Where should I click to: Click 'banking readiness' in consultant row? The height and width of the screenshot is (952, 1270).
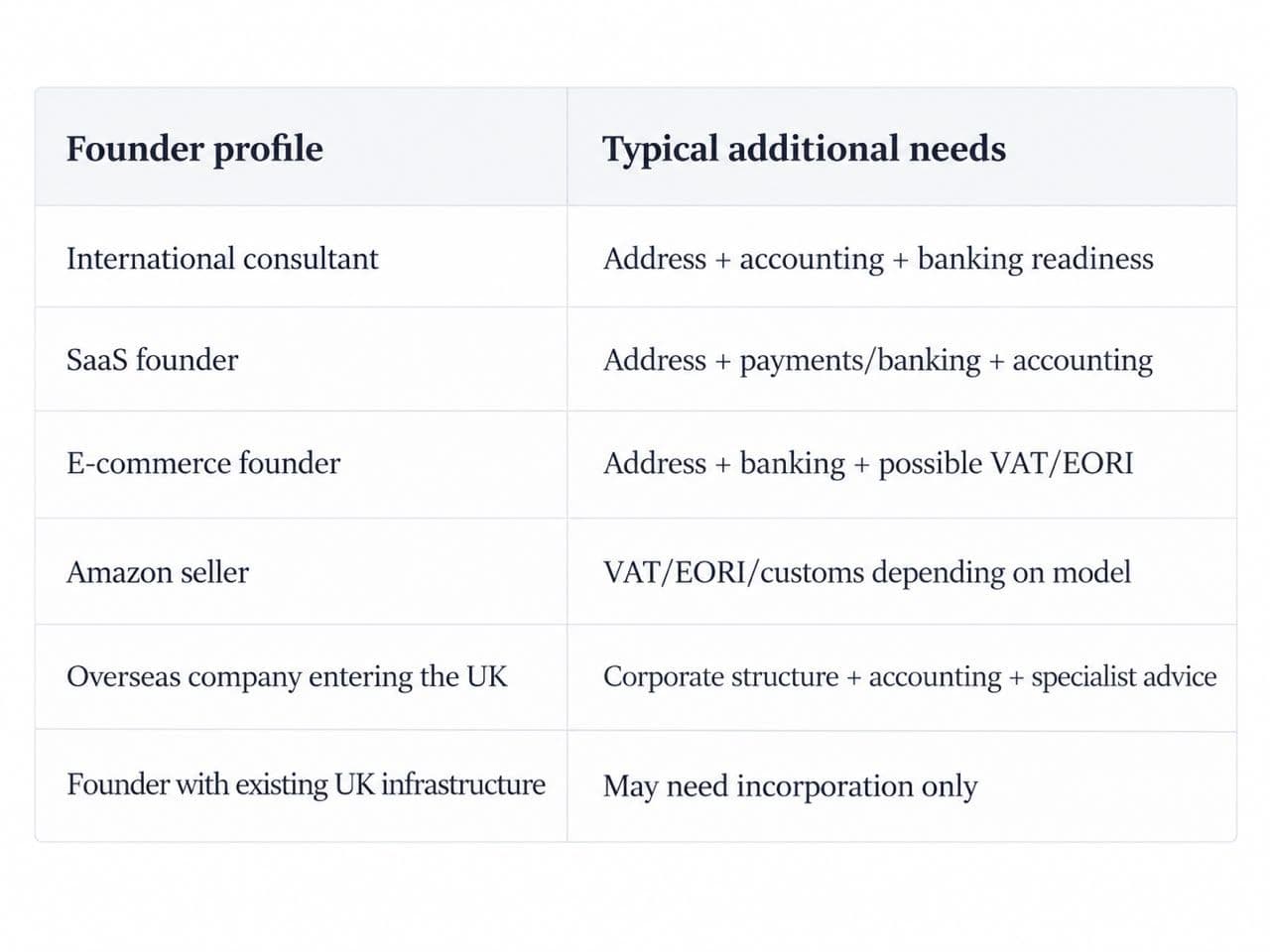point(1035,259)
